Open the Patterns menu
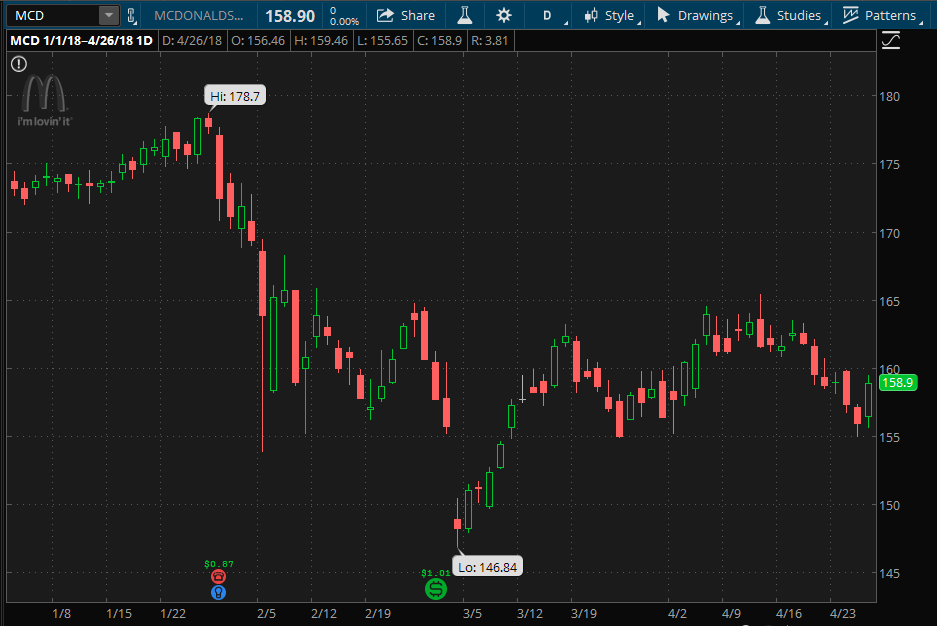This screenshot has height=626, width=937. 890,15
